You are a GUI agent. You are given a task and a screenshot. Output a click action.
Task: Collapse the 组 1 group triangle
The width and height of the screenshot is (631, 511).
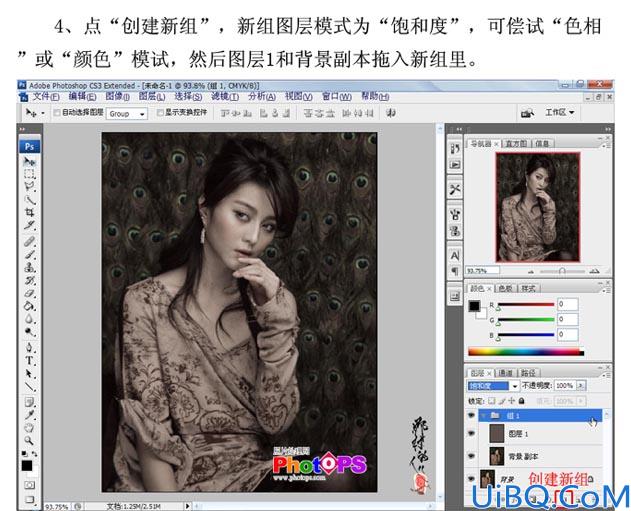(x=484, y=416)
